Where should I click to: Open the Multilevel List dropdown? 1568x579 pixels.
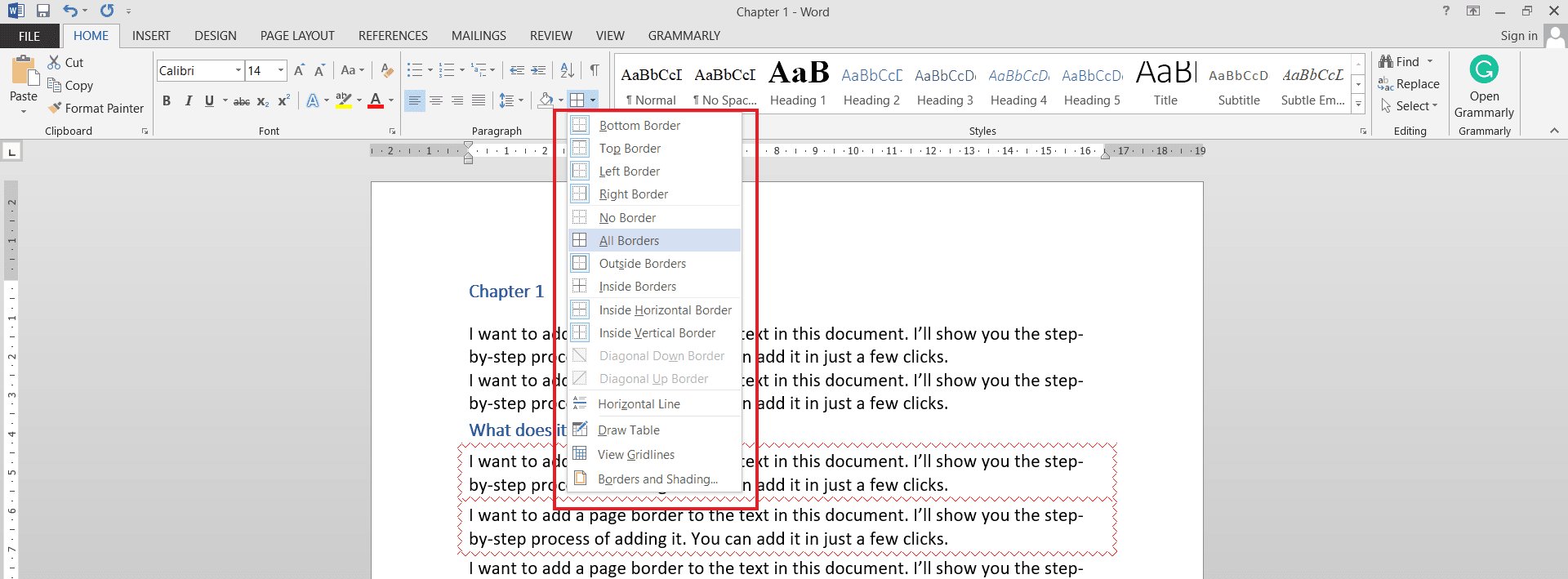492,70
